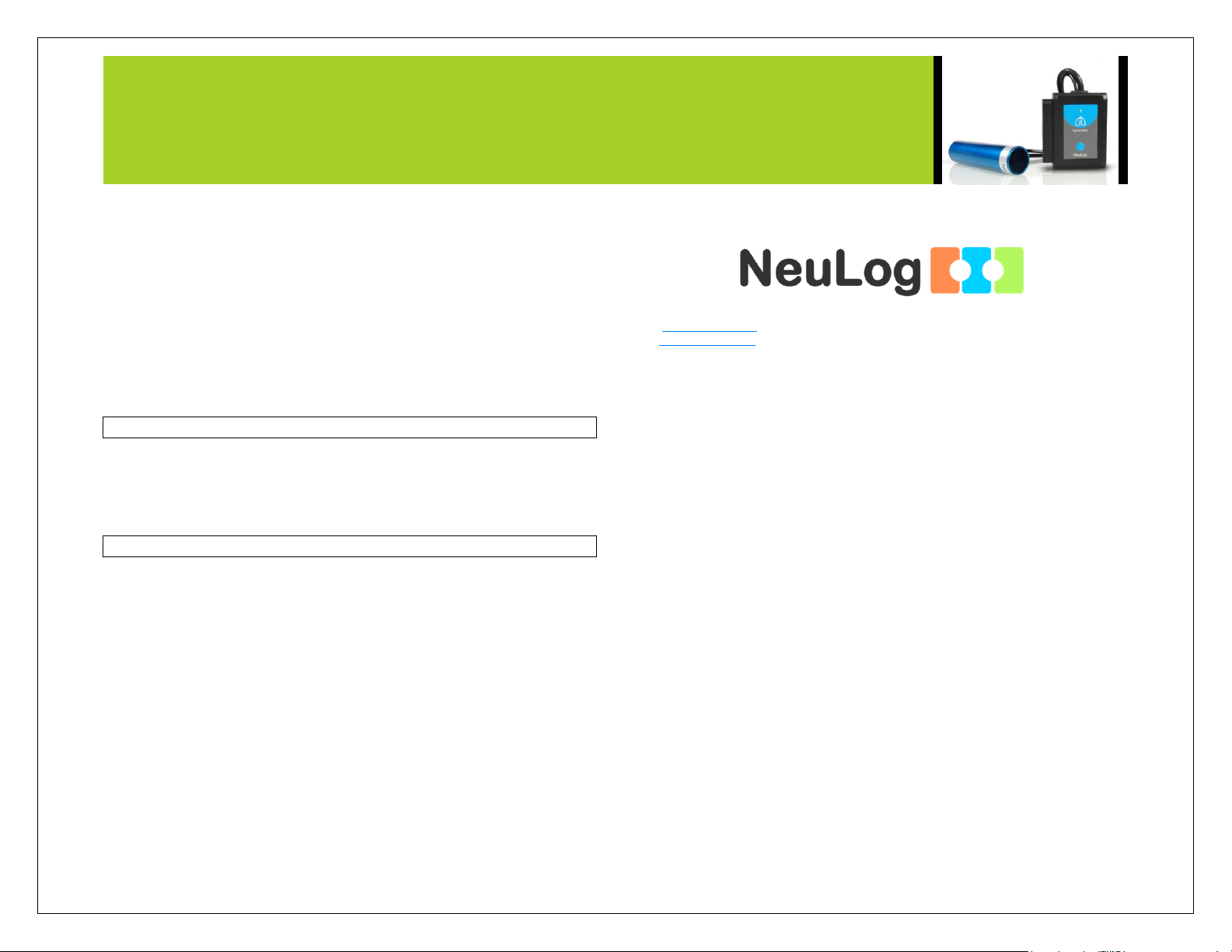Viewport: 1232px width, 952px height.
Task: Click the black bar right of the product photo
Action: point(1123,120)
